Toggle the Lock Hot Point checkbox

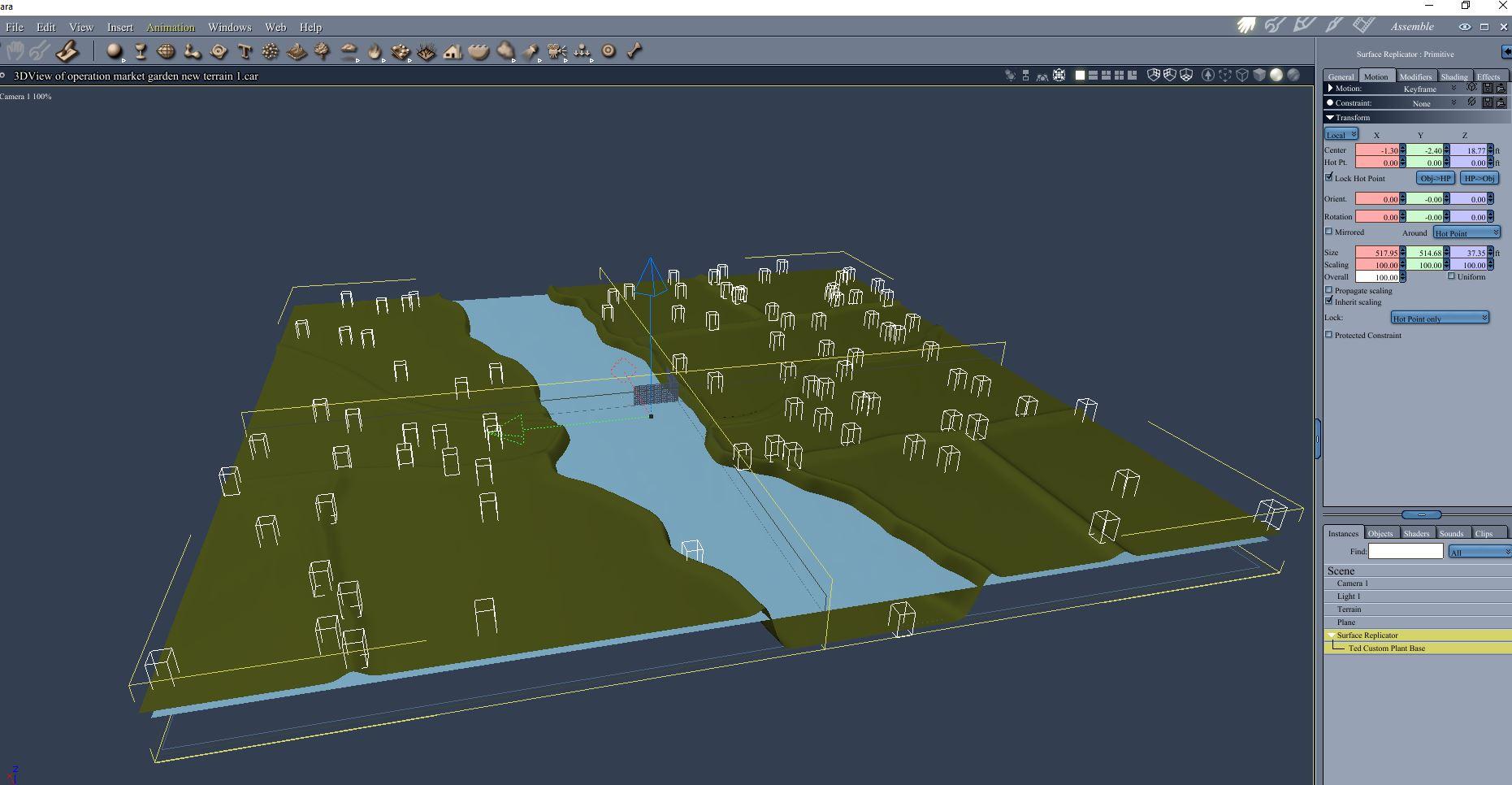[x=1329, y=177]
